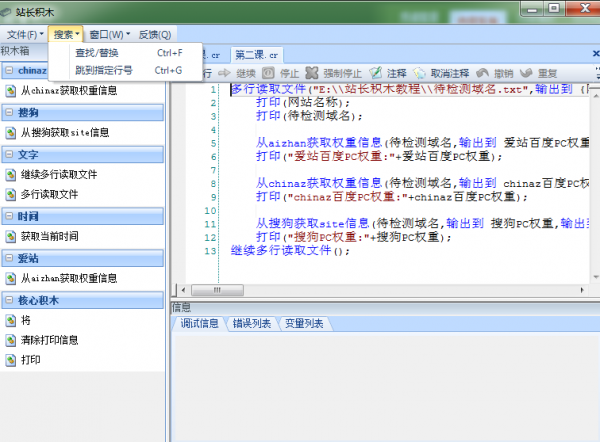Screen dimensions: 600x442
Task: Select 从chinaz获取权重信息 block
Action: click(x=69, y=90)
